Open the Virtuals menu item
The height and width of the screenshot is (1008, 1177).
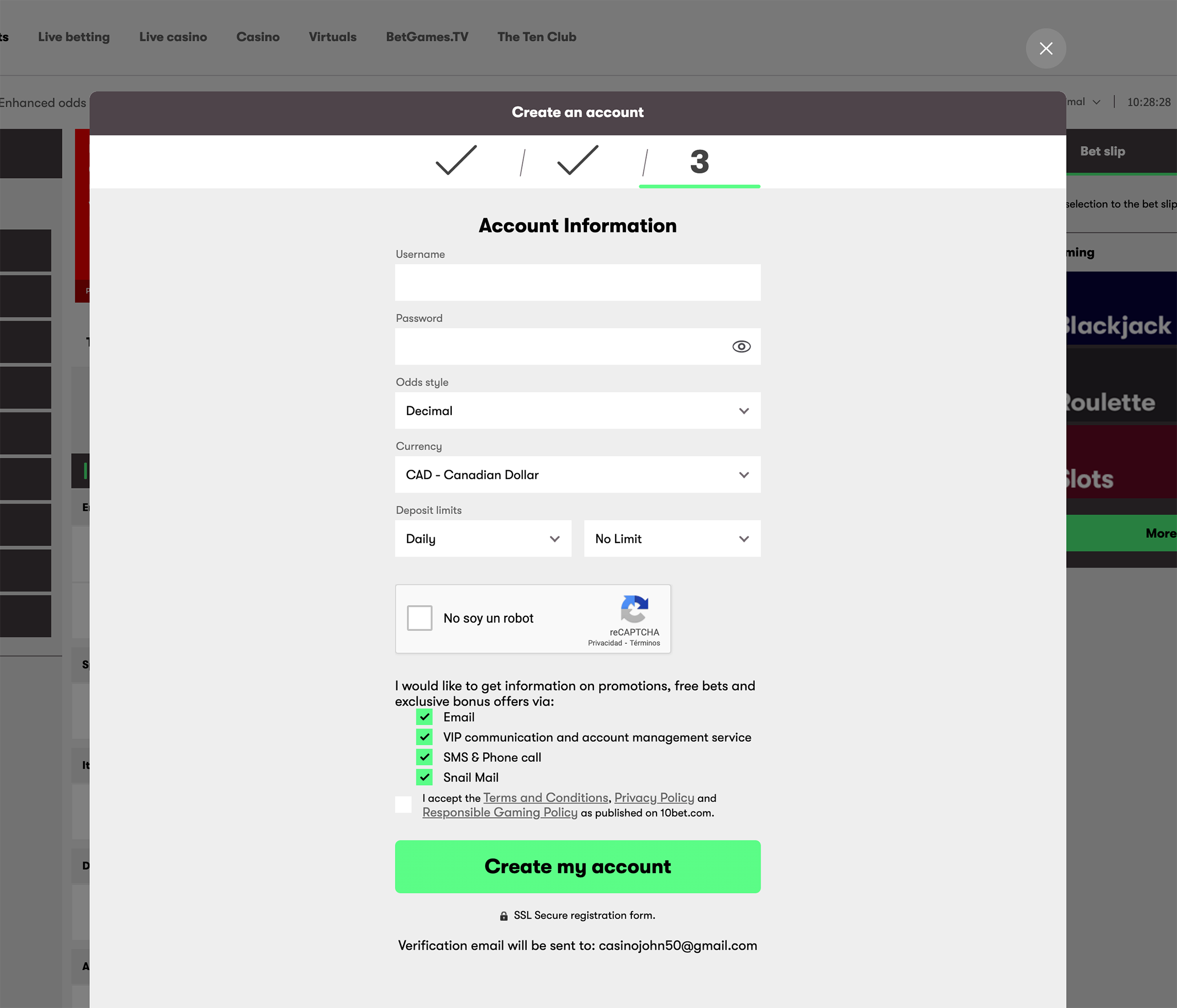pyautogui.click(x=333, y=37)
